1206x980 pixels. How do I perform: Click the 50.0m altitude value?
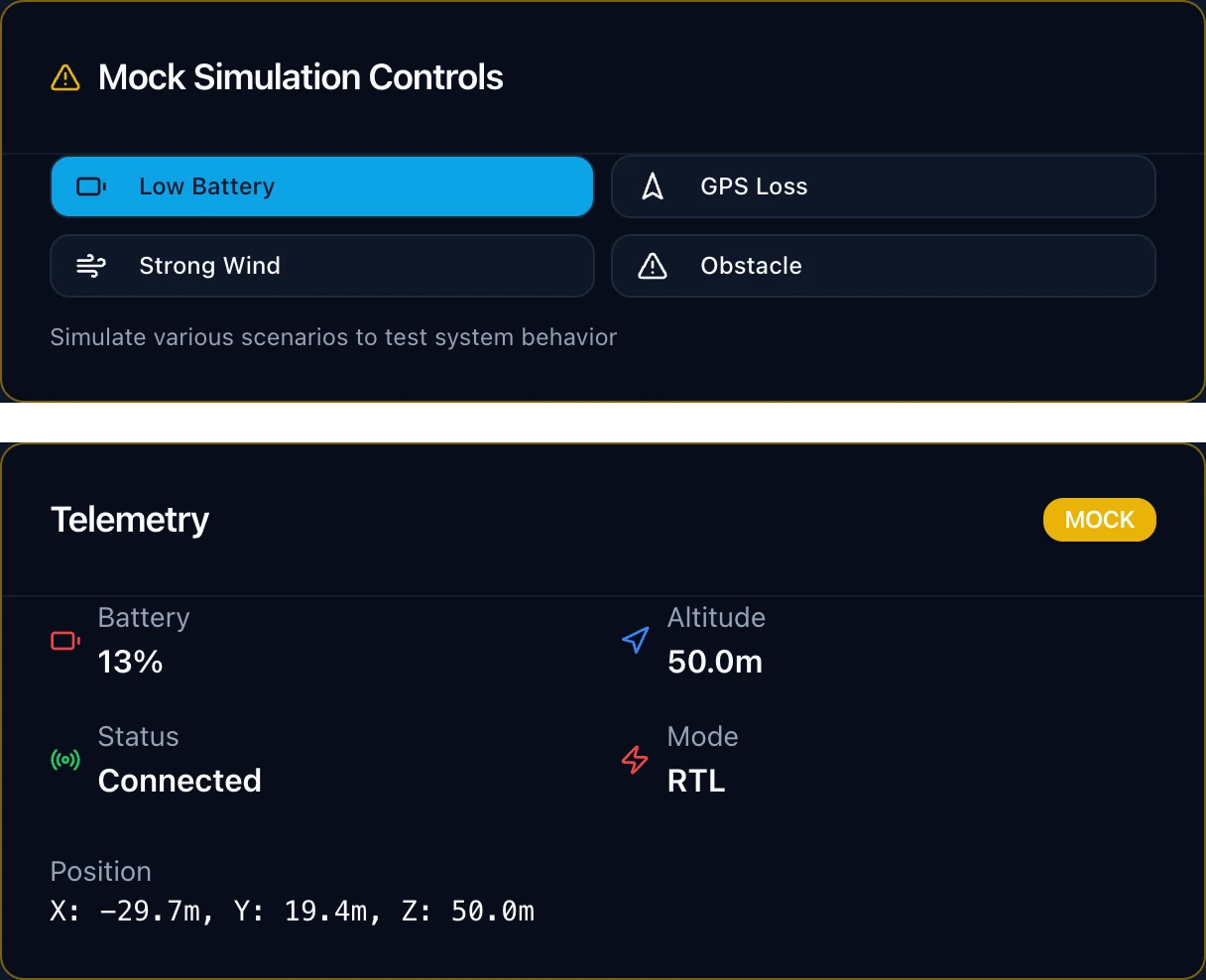pos(715,662)
